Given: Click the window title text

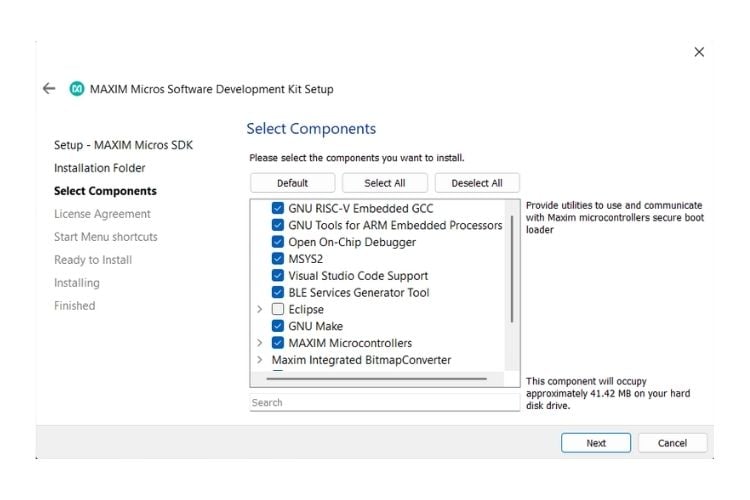Looking at the screenshot, I should click(212, 89).
